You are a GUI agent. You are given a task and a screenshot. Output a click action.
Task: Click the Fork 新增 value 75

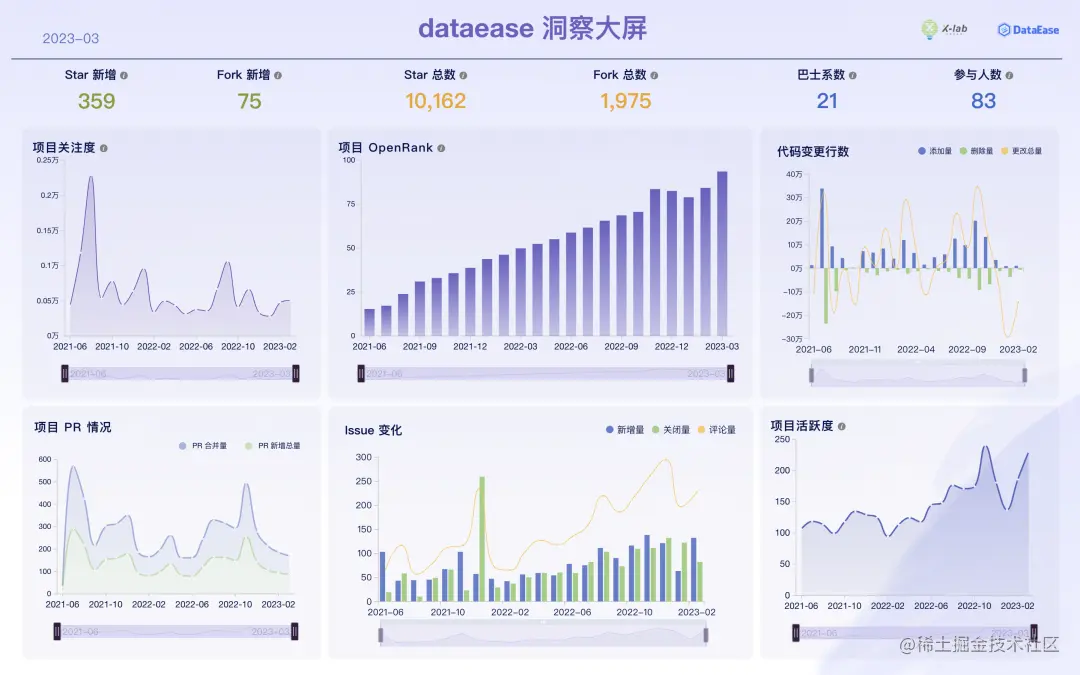pos(249,101)
